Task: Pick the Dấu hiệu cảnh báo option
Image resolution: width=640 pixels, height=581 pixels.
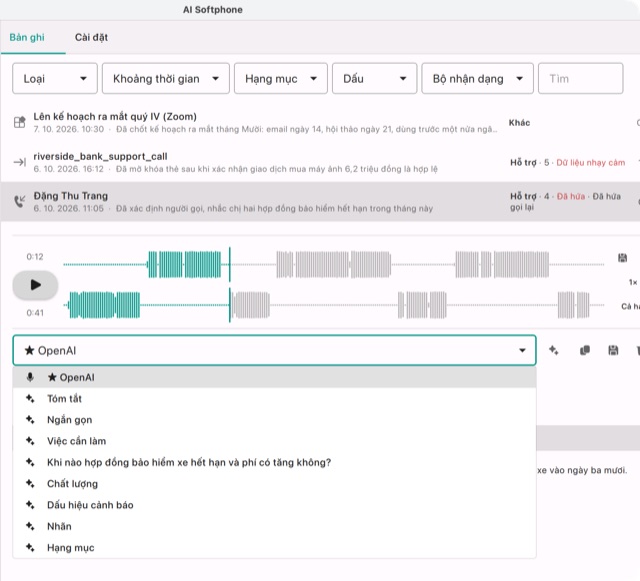Action: [274, 505]
